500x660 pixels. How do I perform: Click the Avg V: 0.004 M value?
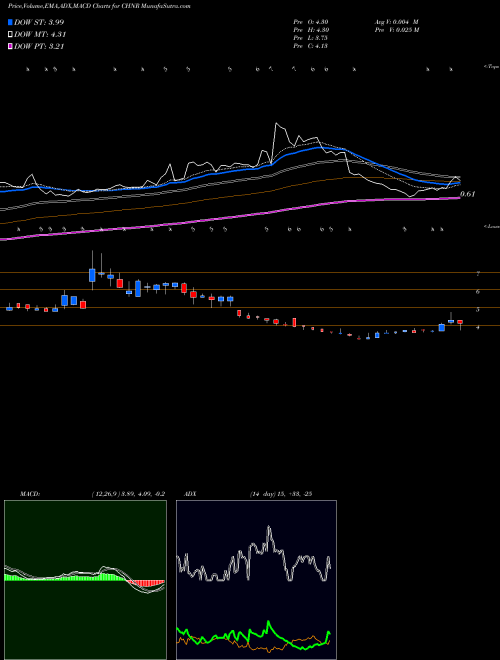point(396,22)
